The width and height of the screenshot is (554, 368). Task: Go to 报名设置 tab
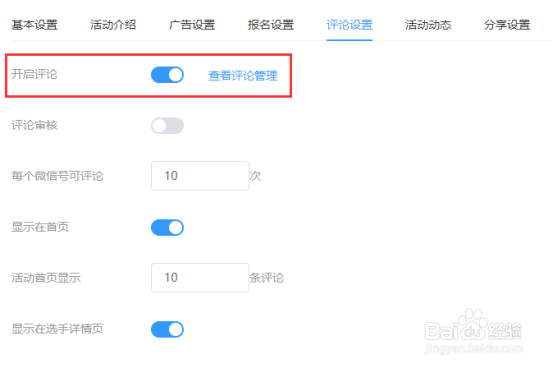click(x=271, y=25)
